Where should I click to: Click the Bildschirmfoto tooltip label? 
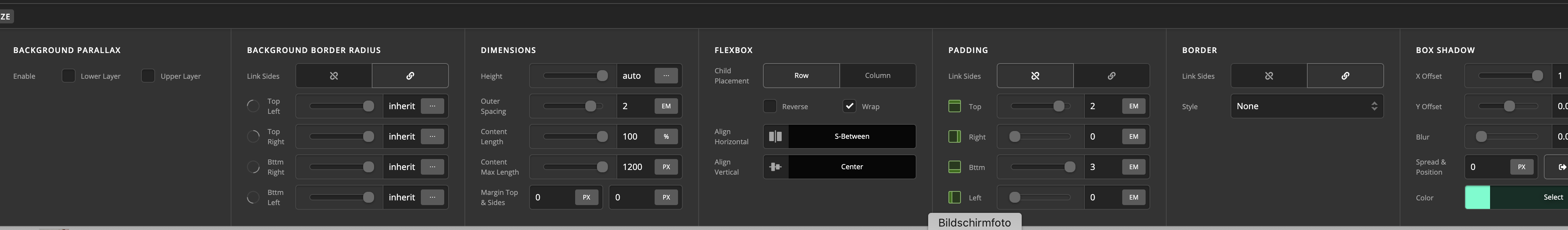[x=975, y=222]
